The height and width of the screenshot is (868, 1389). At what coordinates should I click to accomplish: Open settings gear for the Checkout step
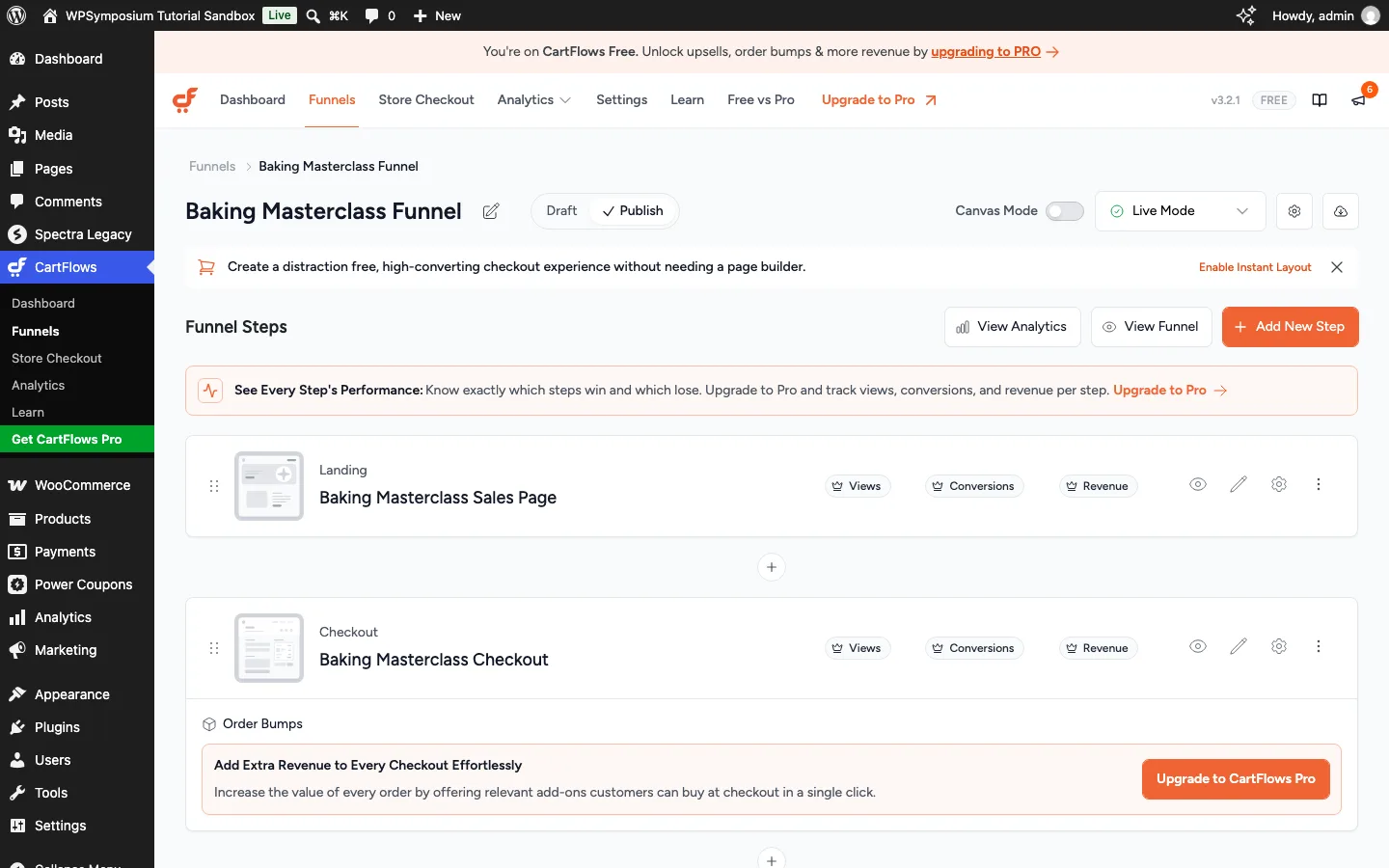[1279, 647]
